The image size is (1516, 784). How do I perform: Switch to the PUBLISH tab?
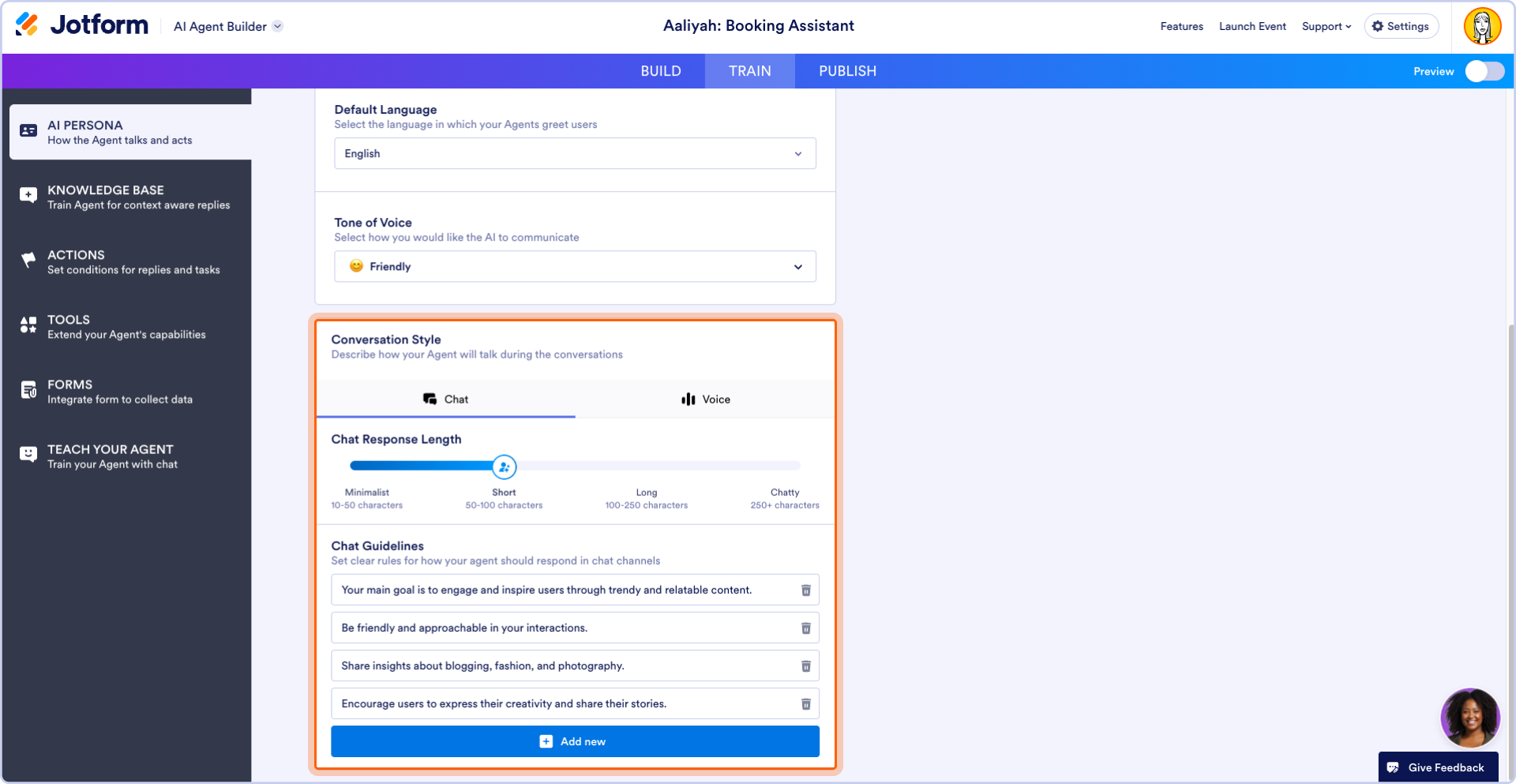[x=847, y=71]
